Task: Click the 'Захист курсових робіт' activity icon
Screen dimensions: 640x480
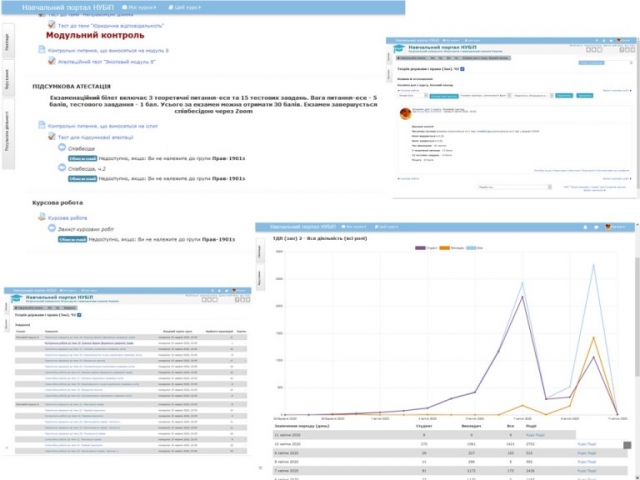Action: click(x=52, y=229)
